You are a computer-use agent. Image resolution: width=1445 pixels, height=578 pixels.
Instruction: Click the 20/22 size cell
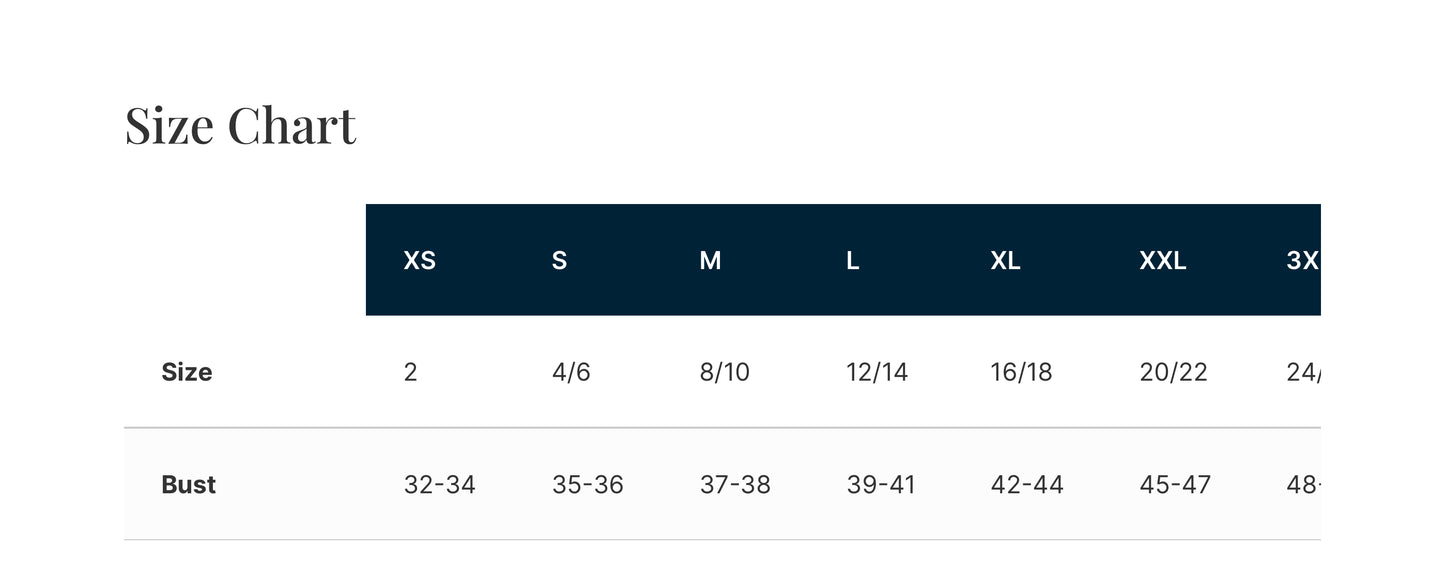(1173, 372)
